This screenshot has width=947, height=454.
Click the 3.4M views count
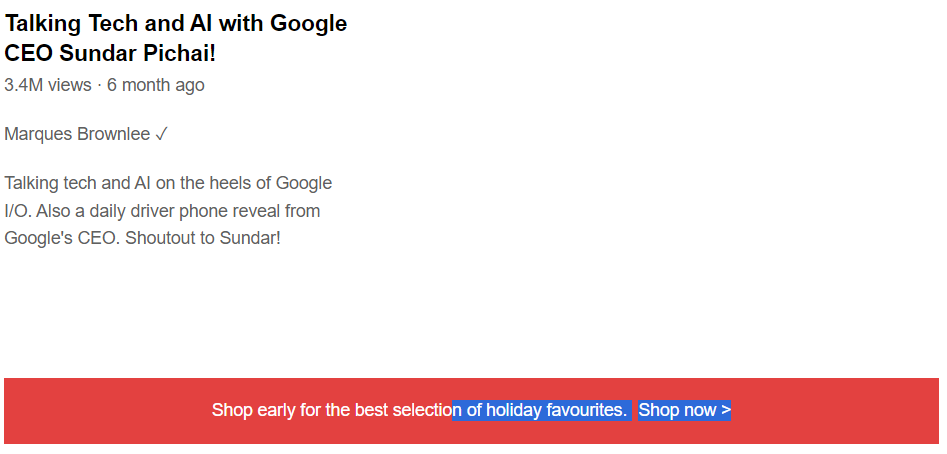(x=48, y=85)
